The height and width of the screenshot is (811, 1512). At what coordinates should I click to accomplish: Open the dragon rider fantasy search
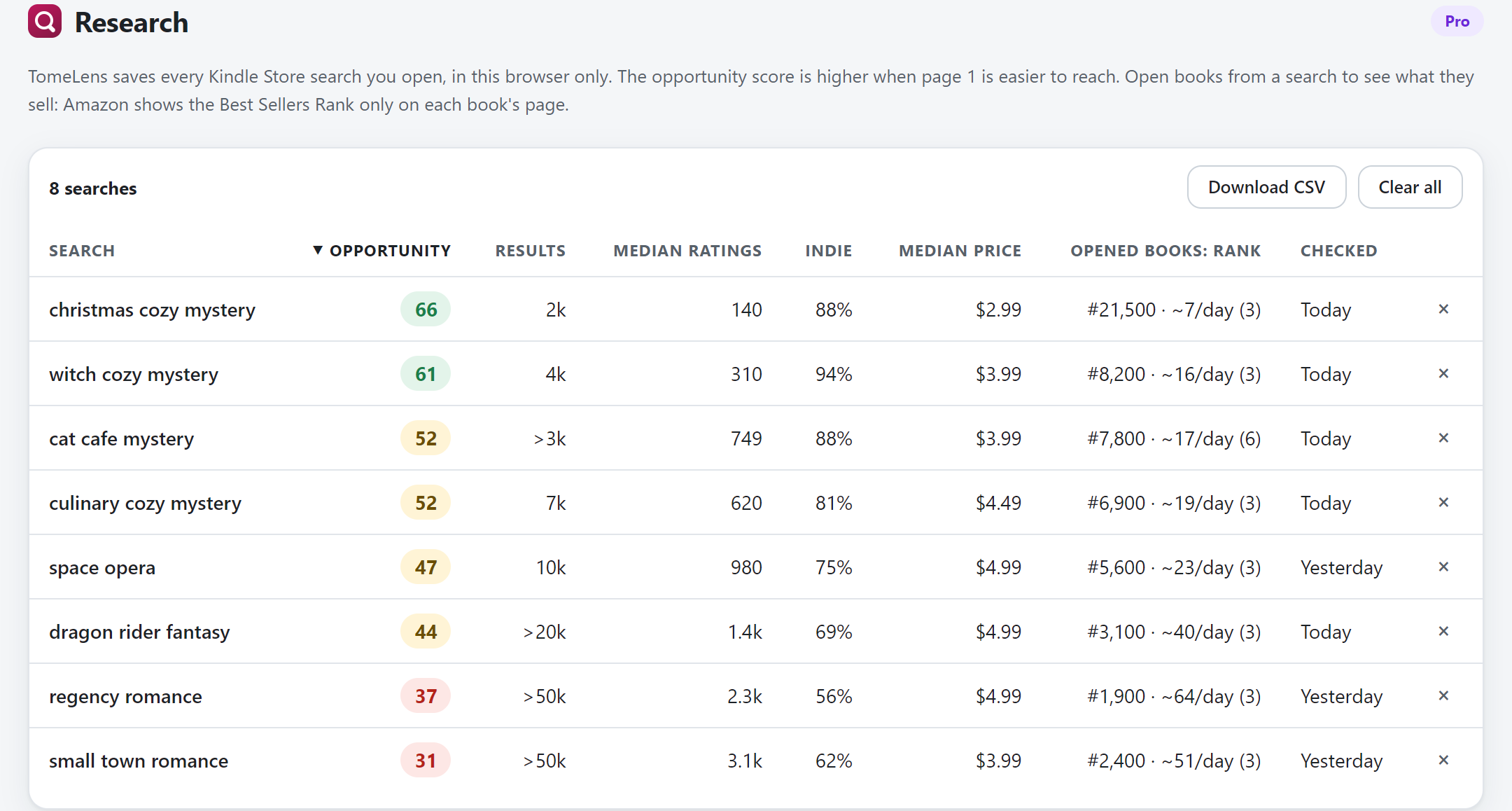(x=139, y=632)
